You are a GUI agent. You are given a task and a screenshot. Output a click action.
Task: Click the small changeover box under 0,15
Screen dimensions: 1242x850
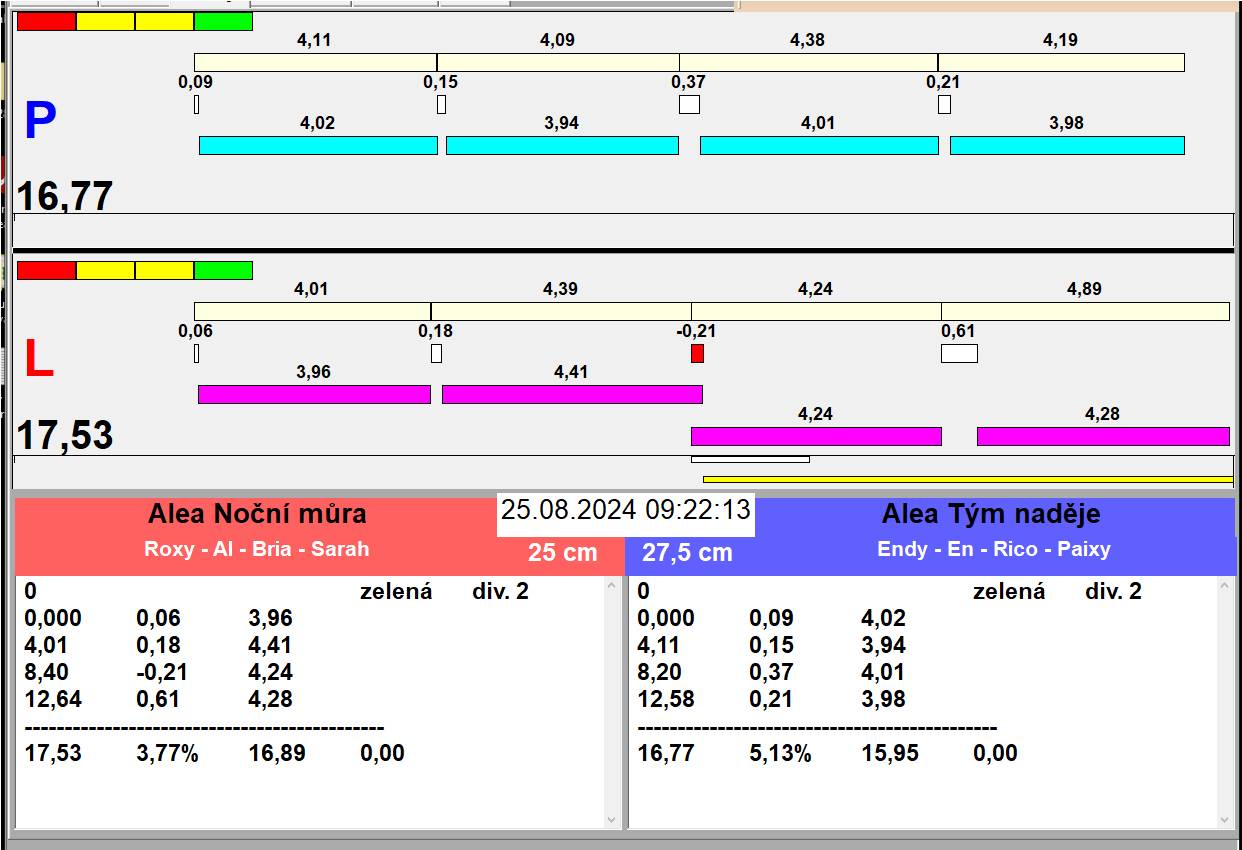click(x=441, y=104)
